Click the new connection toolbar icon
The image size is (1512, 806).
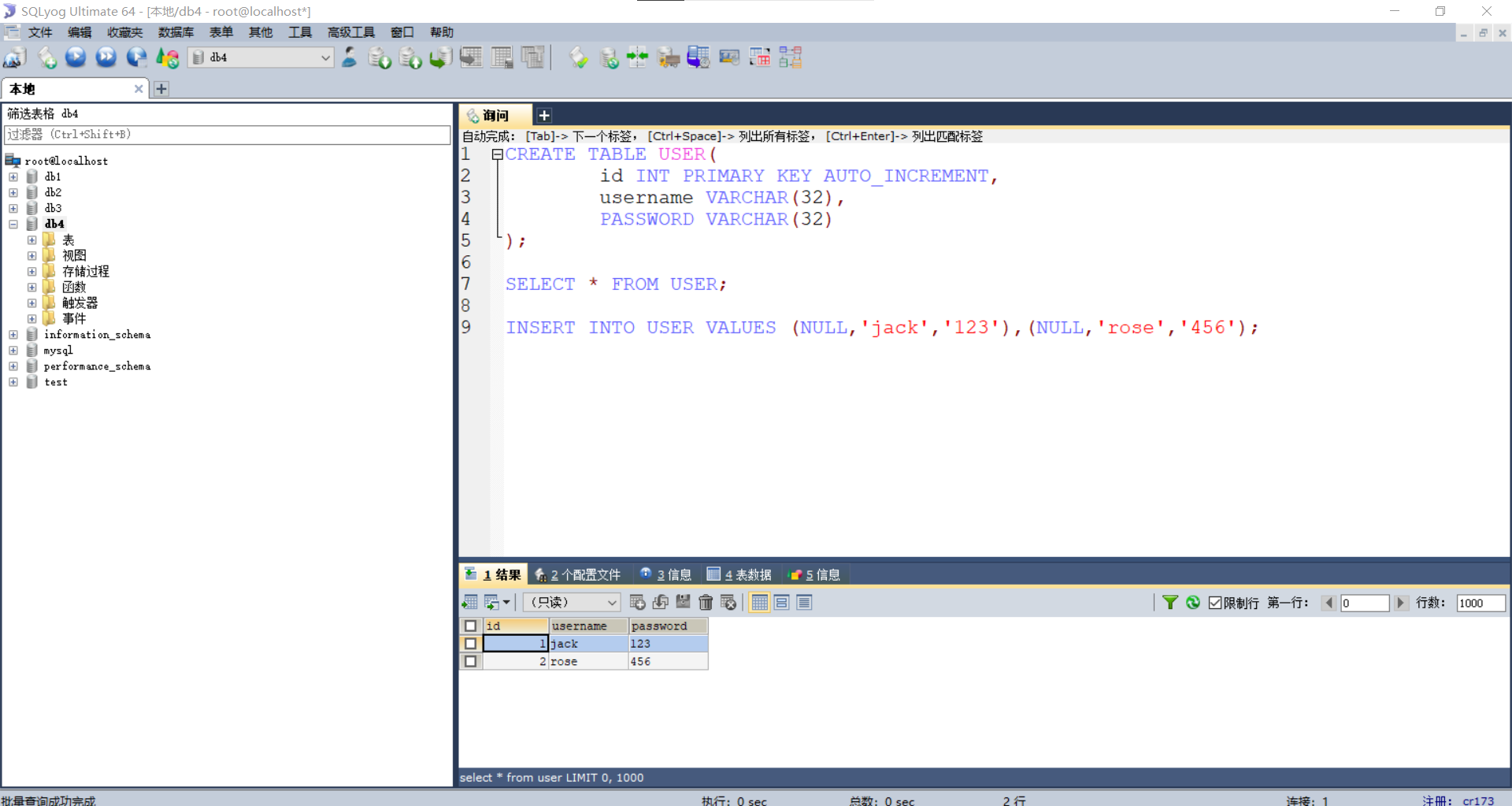[15, 58]
